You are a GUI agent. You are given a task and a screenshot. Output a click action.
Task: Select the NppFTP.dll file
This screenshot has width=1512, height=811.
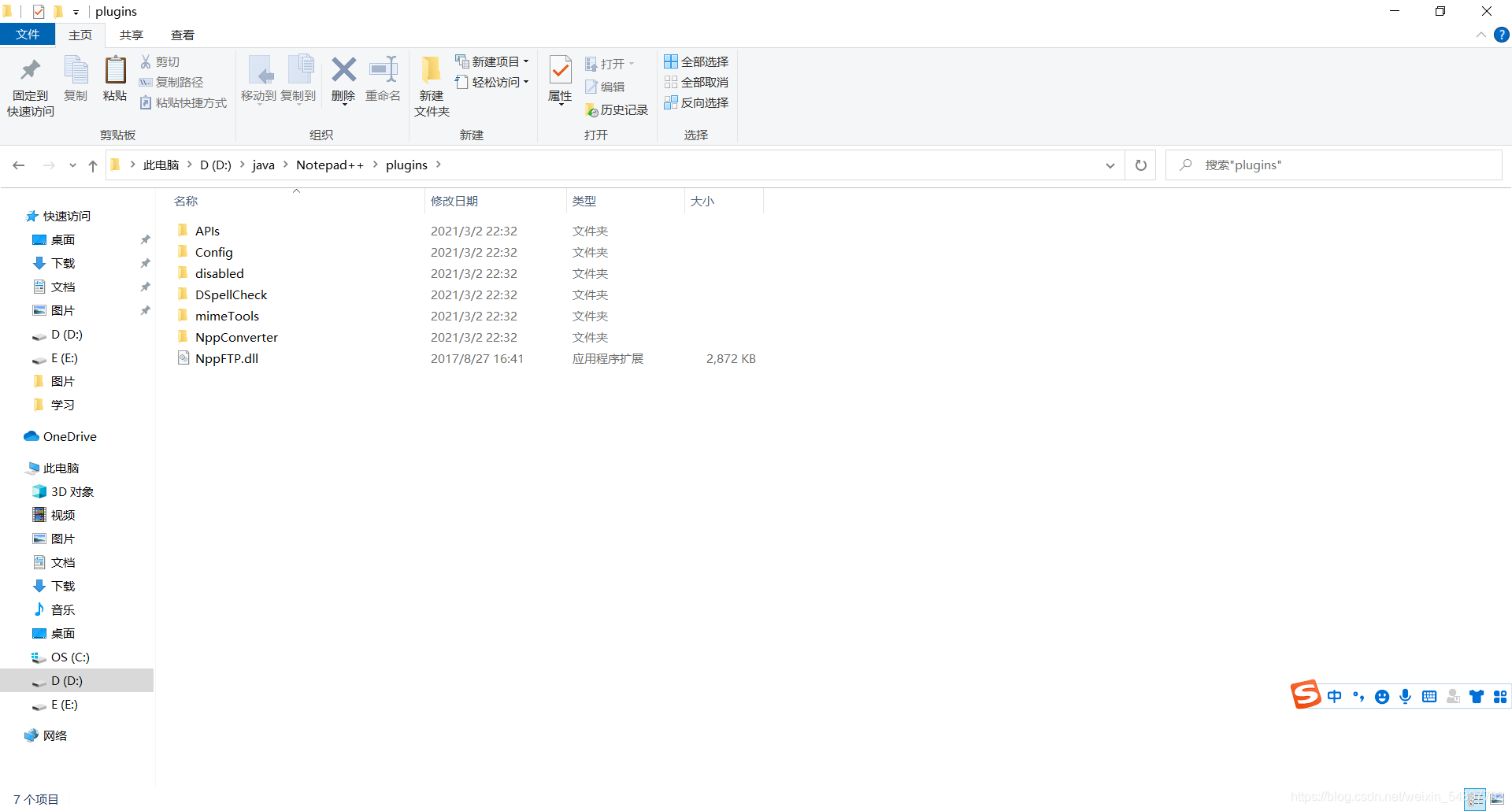(x=227, y=358)
